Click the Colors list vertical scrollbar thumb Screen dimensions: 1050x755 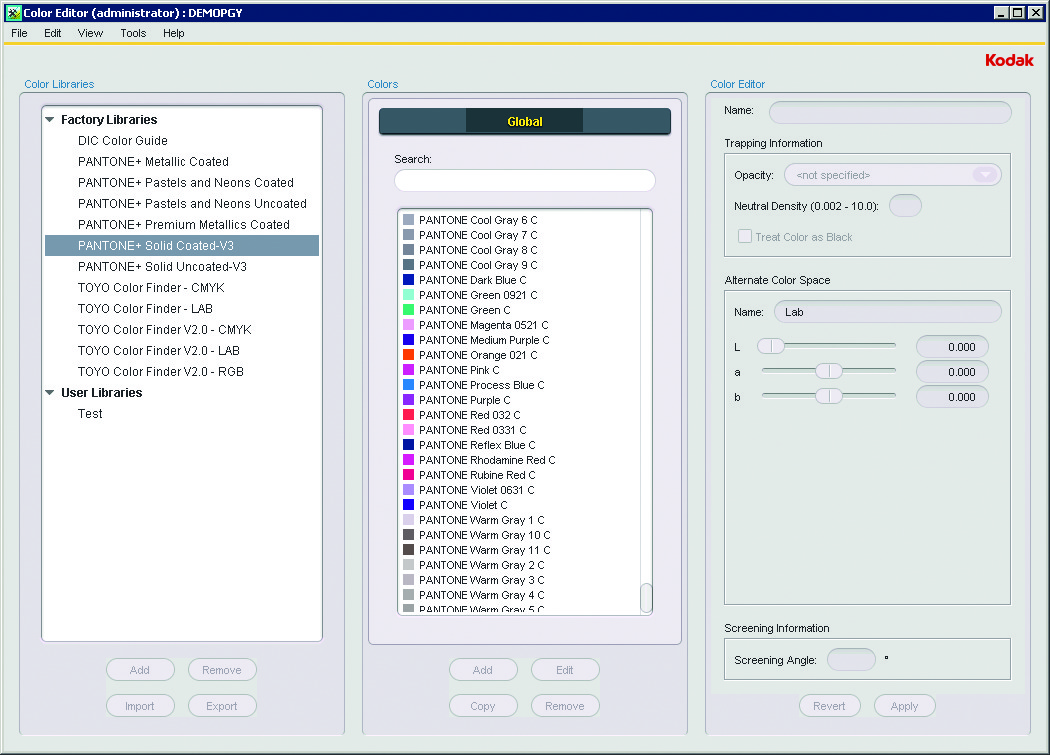click(646, 598)
